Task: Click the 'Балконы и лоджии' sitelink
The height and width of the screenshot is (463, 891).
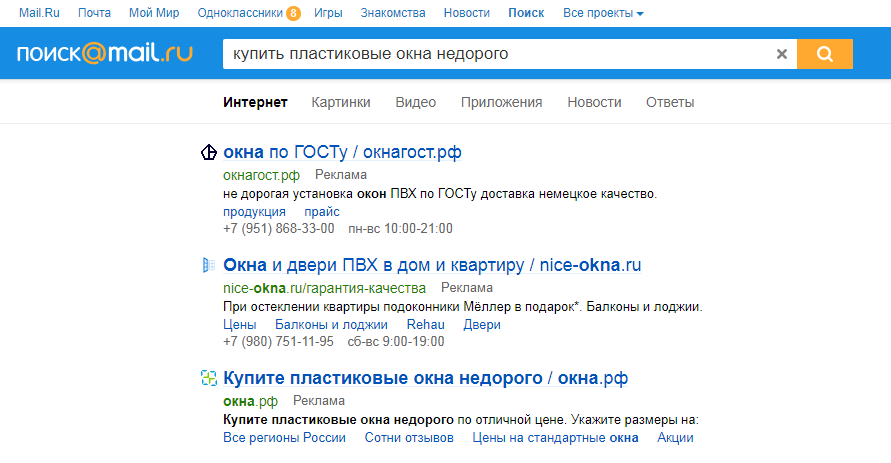Action: click(331, 325)
